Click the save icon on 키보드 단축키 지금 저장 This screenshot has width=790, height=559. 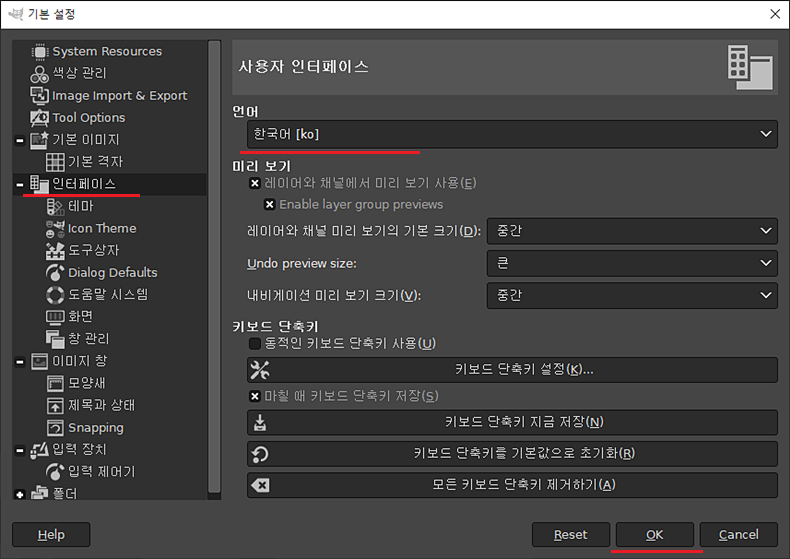(x=260, y=423)
